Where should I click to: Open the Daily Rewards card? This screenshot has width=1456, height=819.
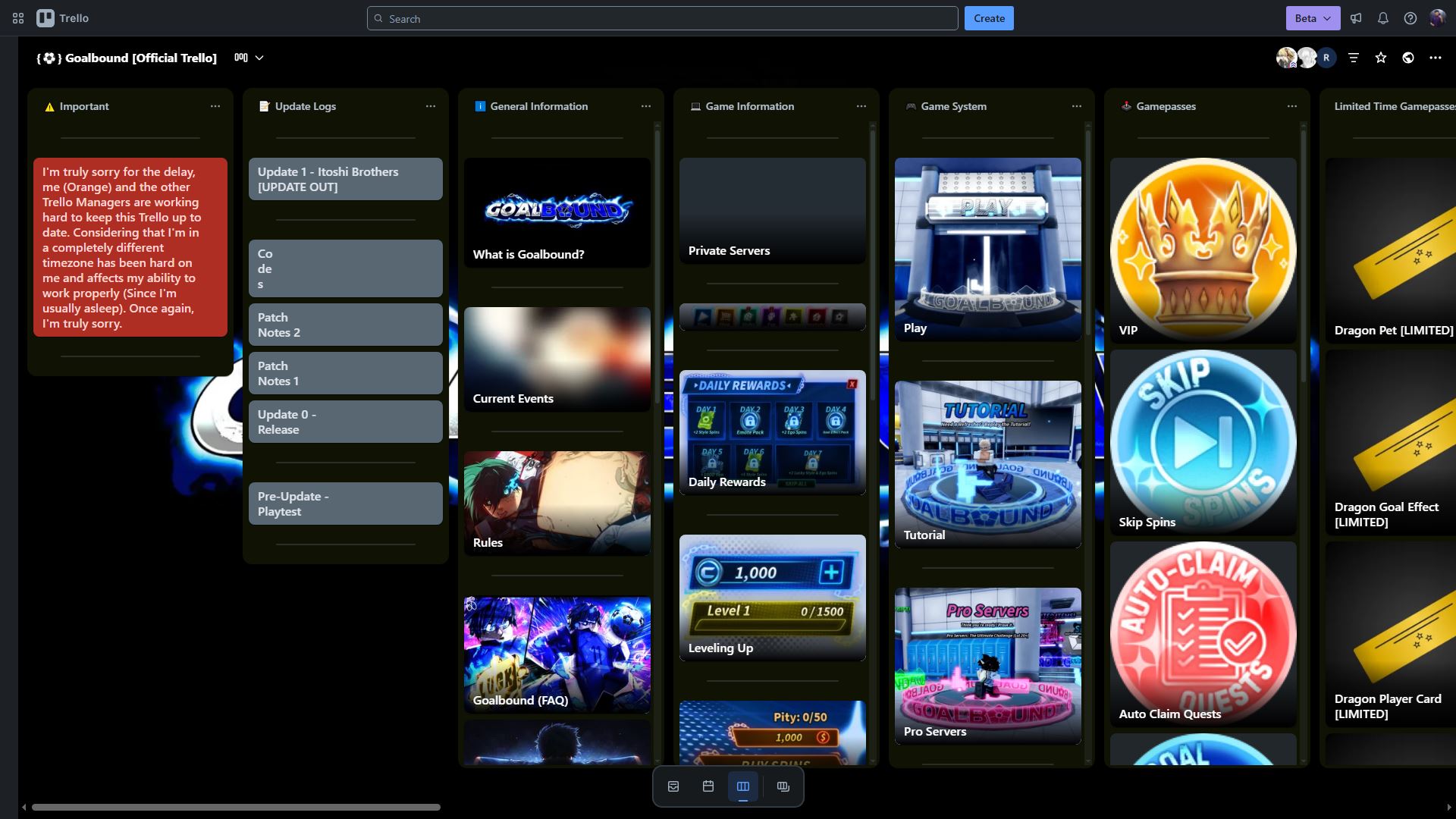(x=773, y=432)
